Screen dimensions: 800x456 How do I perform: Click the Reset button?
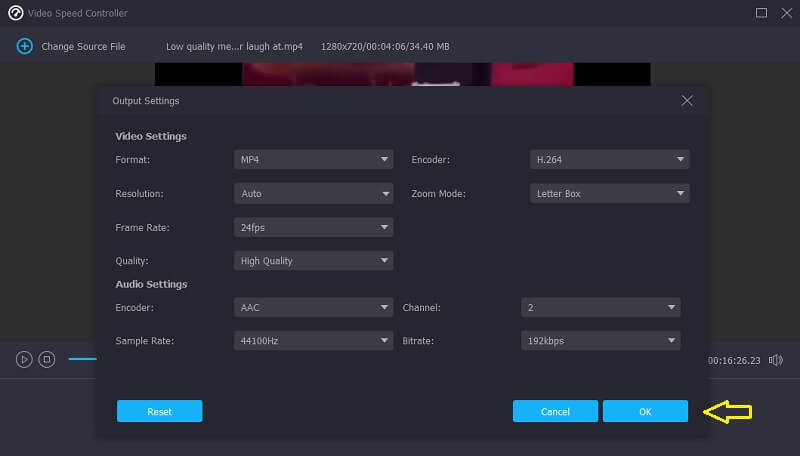coord(159,411)
